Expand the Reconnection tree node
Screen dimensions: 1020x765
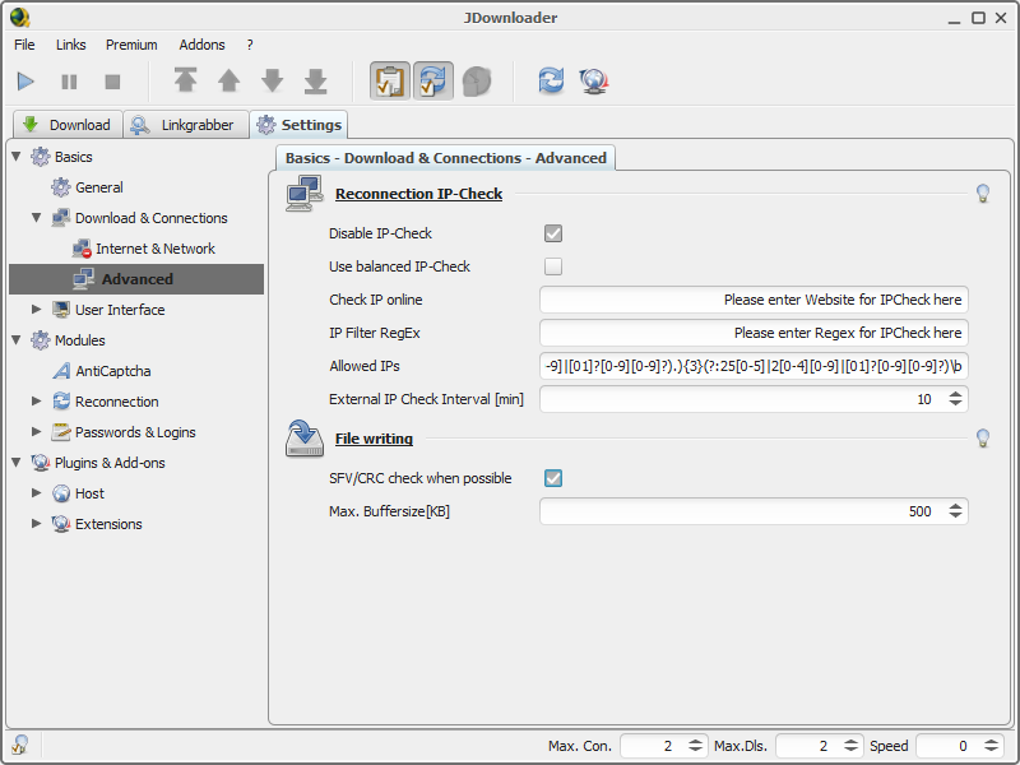coord(37,401)
